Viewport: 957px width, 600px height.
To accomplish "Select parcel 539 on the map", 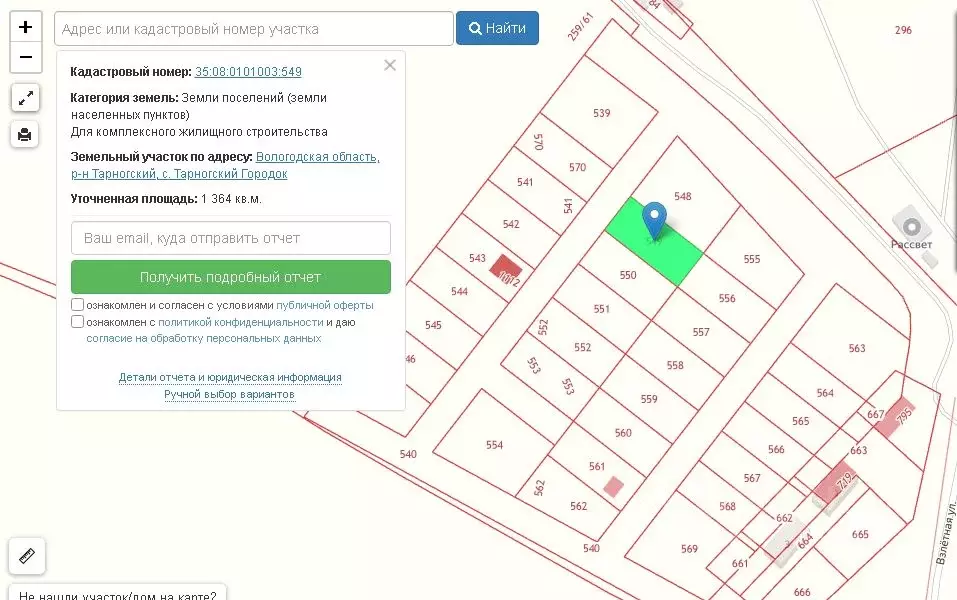I will click(x=601, y=113).
